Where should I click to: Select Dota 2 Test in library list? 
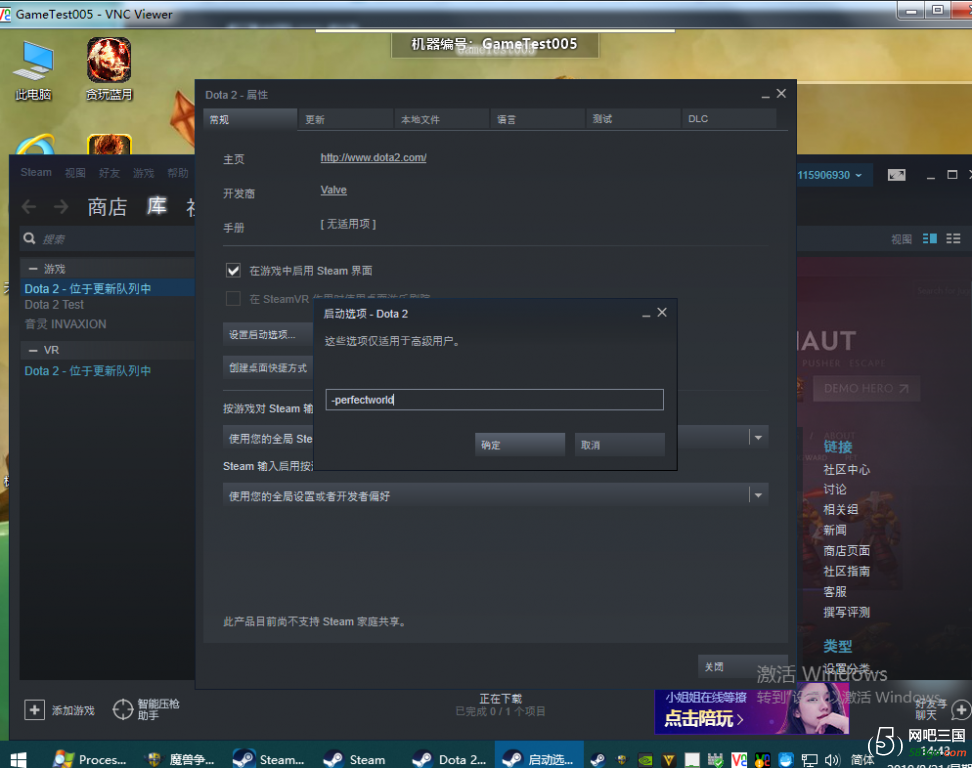(54, 305)
